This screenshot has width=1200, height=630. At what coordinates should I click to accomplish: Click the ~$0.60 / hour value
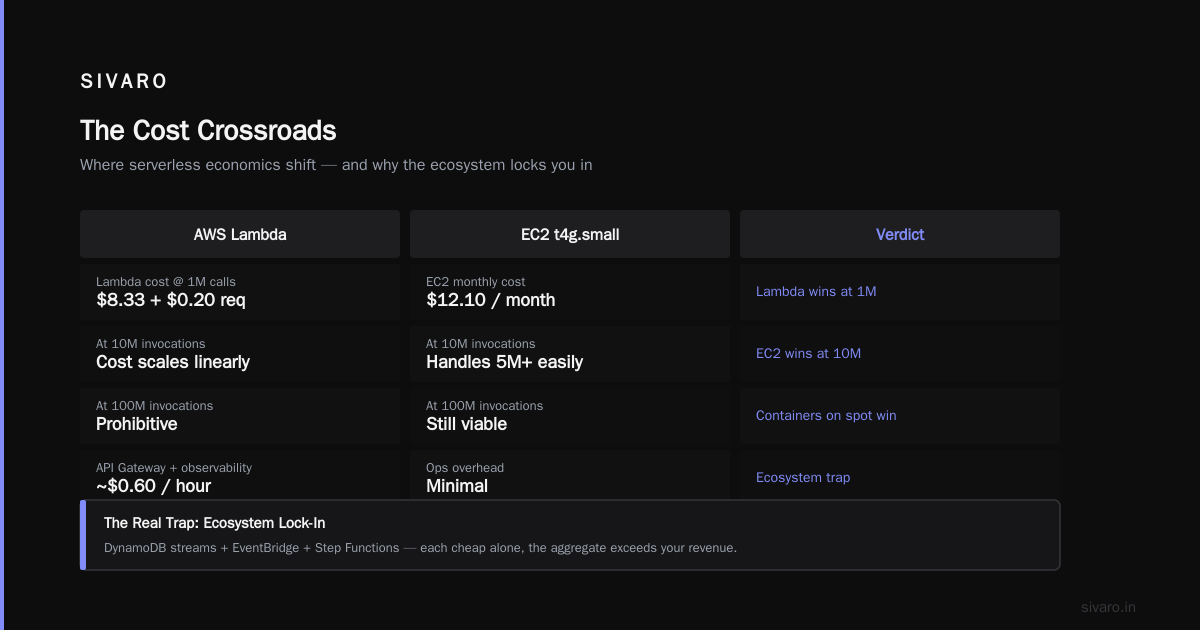tap(154, 486)
